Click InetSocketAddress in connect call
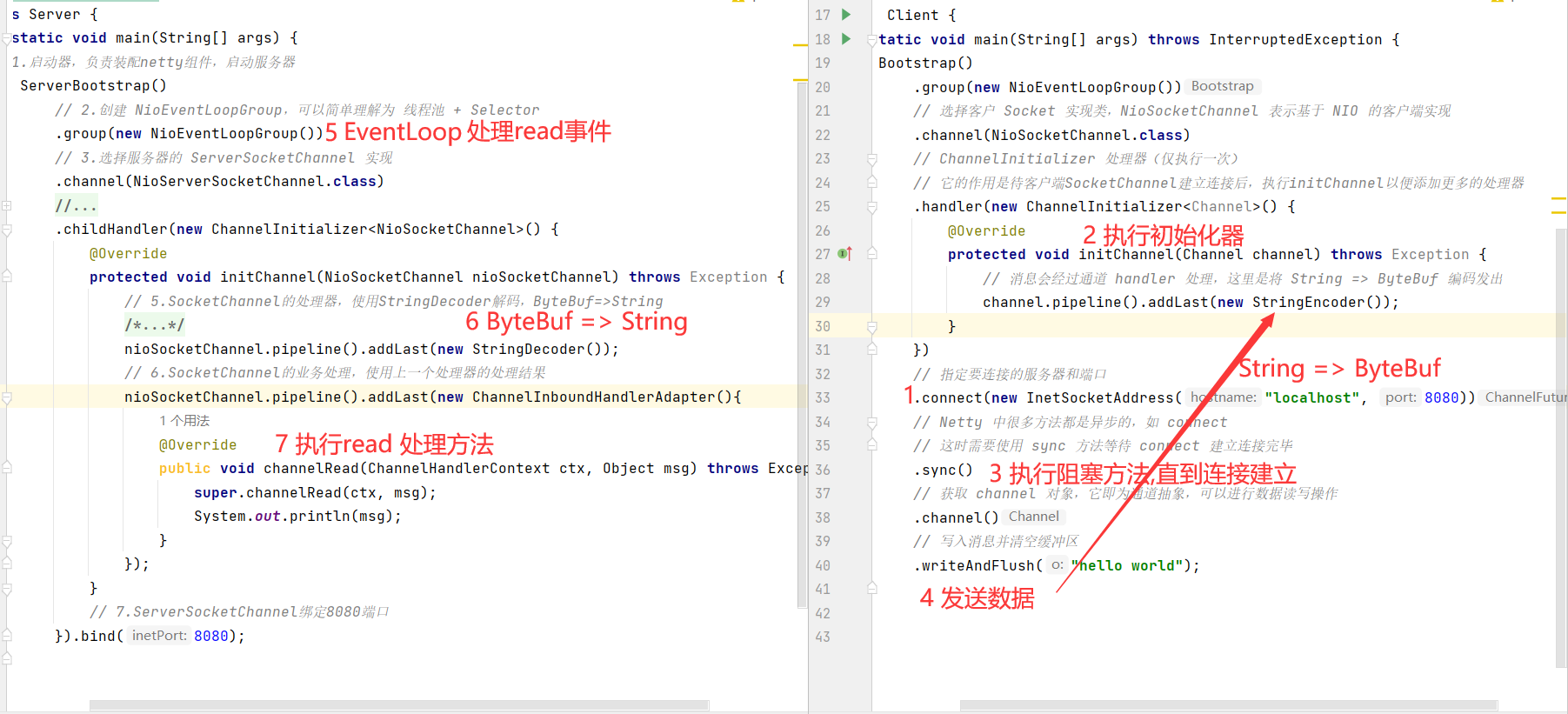This screenshot has height=714, width=1568. click(x=1099, y=397)
